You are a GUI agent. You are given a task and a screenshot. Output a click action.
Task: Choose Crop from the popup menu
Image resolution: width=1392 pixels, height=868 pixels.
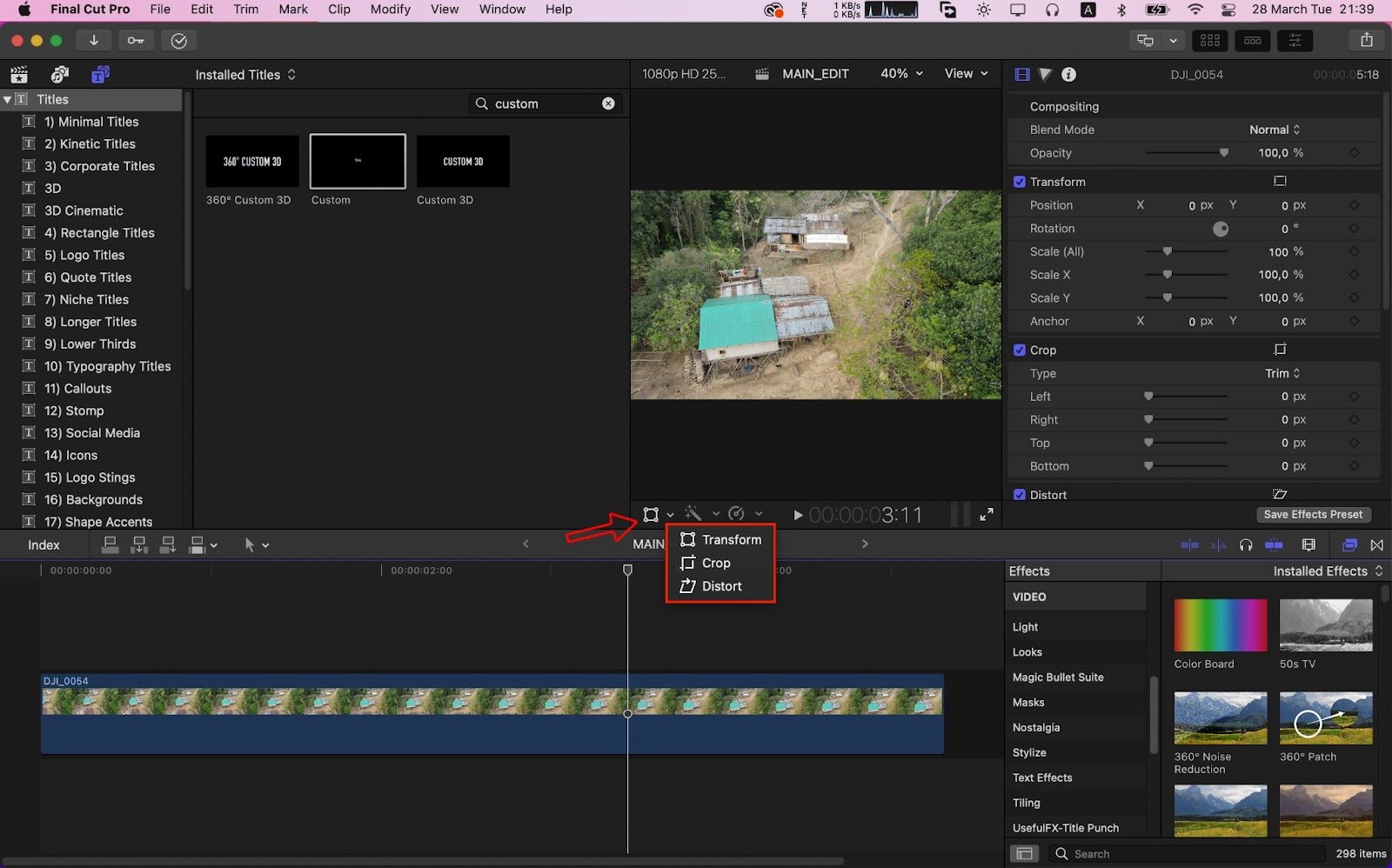[x=706, y=563]
